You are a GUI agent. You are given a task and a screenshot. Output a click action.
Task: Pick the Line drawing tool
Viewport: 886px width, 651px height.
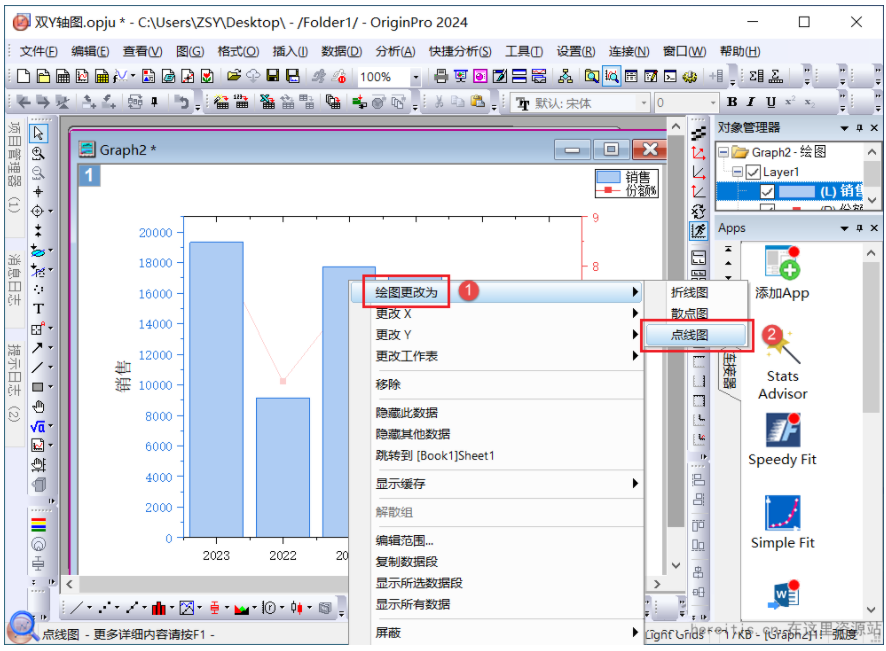(x=37, y=367)
